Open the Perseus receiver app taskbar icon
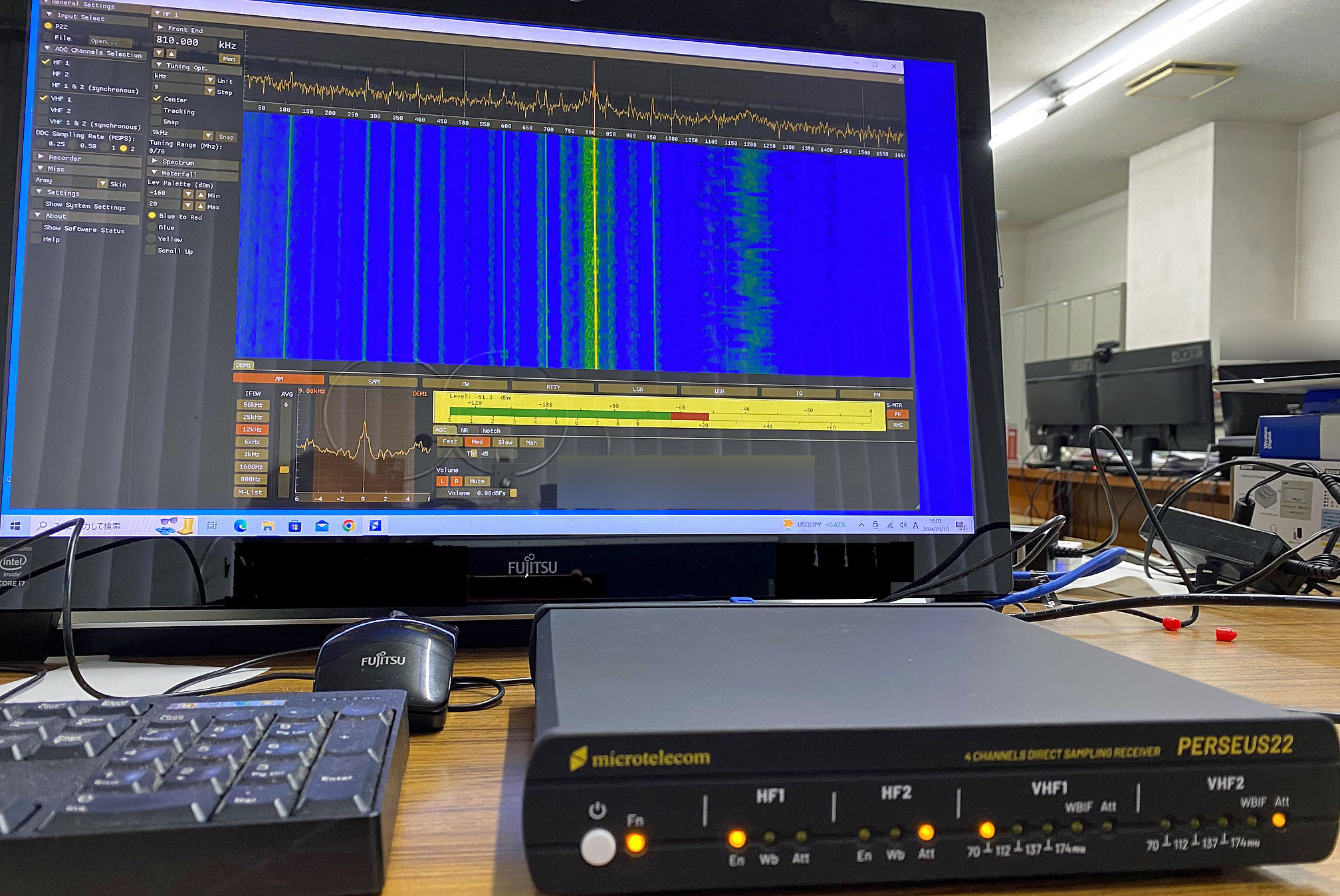 [375, 526]
